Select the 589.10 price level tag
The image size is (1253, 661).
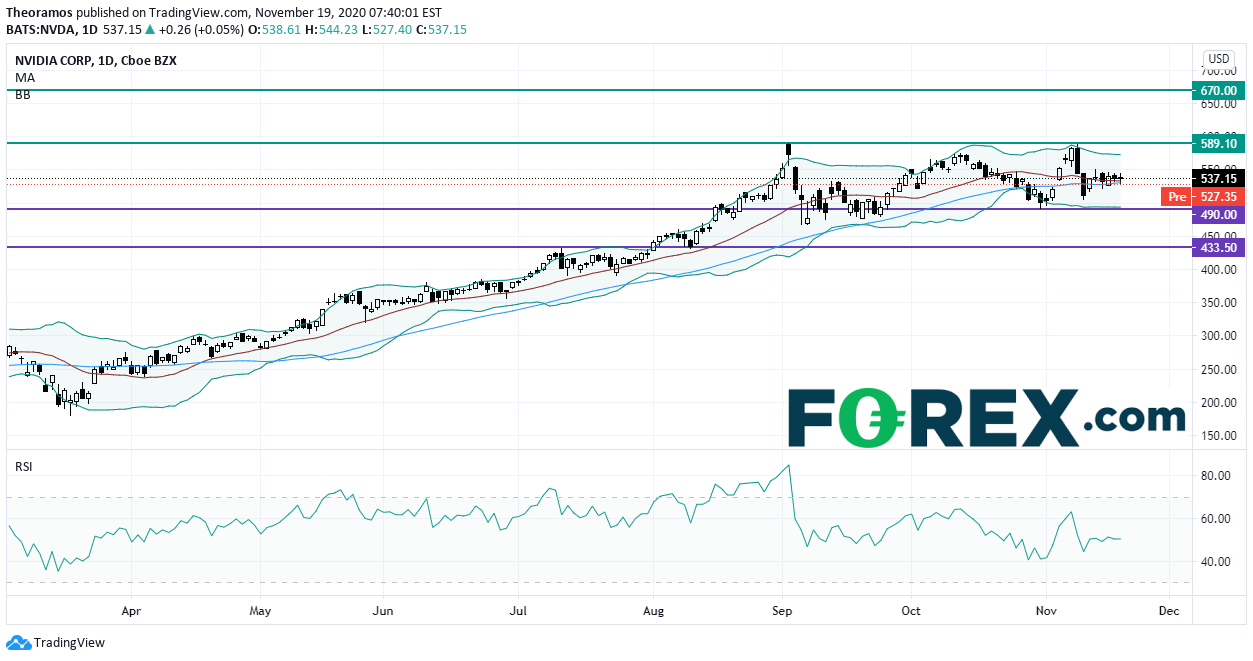click(x=1219, y=144)
